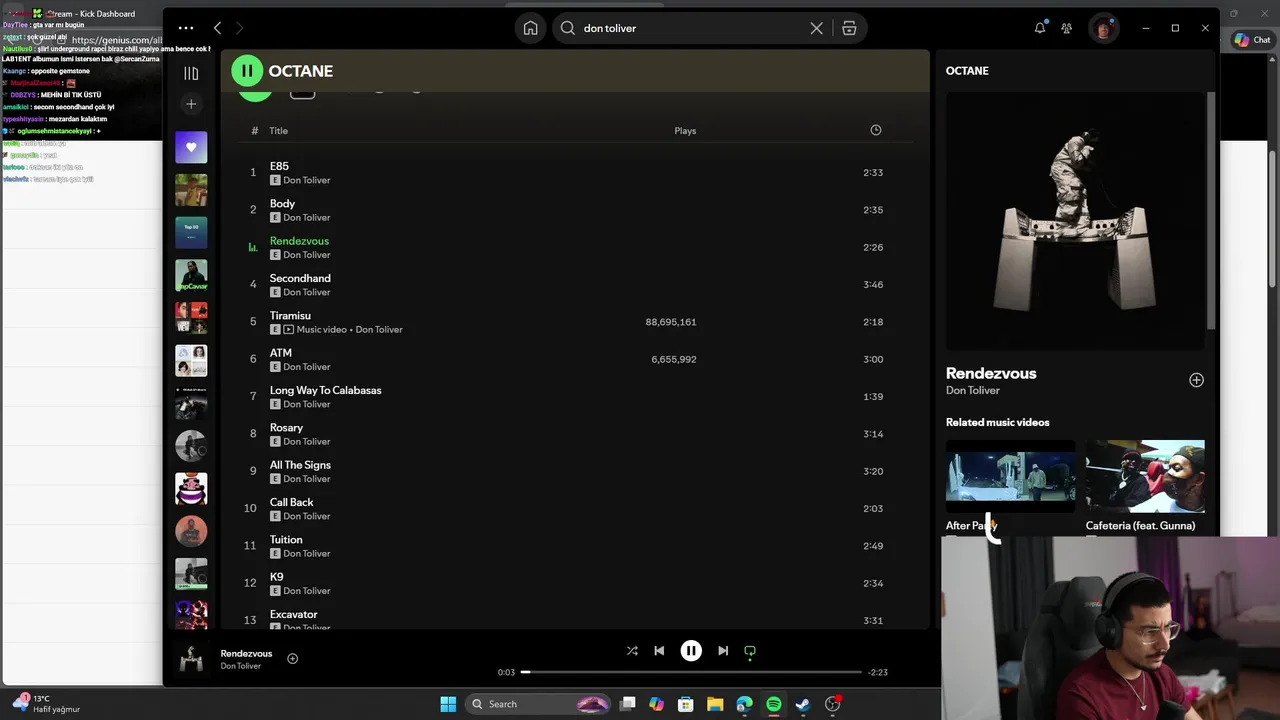Screen dimensions: 1280x720
Task: Open OCTANE album art in side panel
Action: pyautogui.click(x=1075, y=221)
